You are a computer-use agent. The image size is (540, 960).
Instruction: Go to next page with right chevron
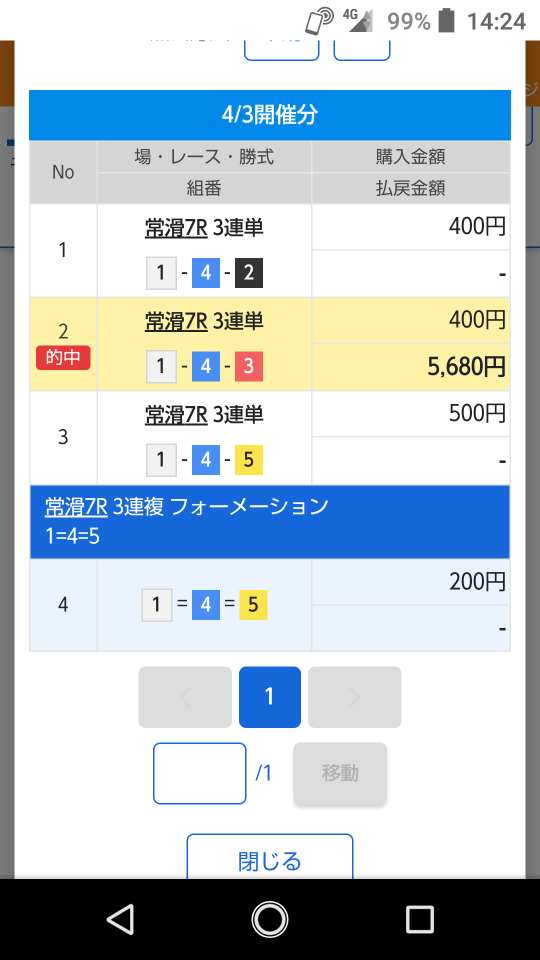pos(354,697)
